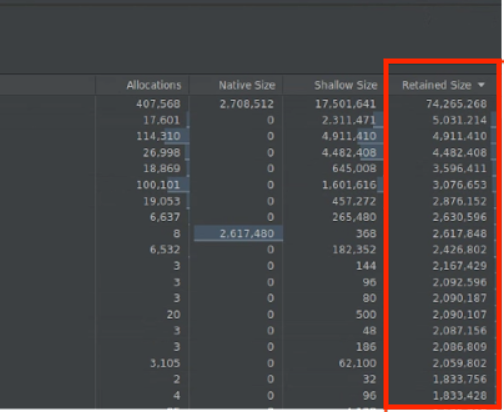Image resolution: width=504 pixels, height=412 pixels.
Task: Click the 3,596,411 retained size value
Action: click(x=459, y=169)
